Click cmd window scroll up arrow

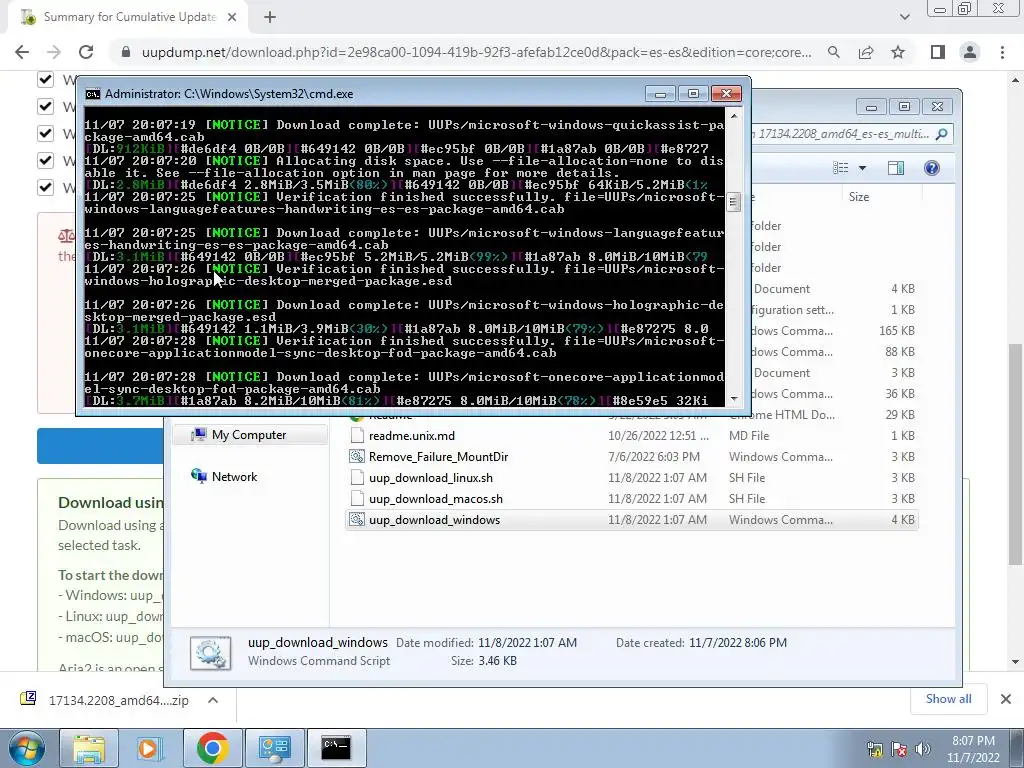pyautogui.click(x=733, y=116)
